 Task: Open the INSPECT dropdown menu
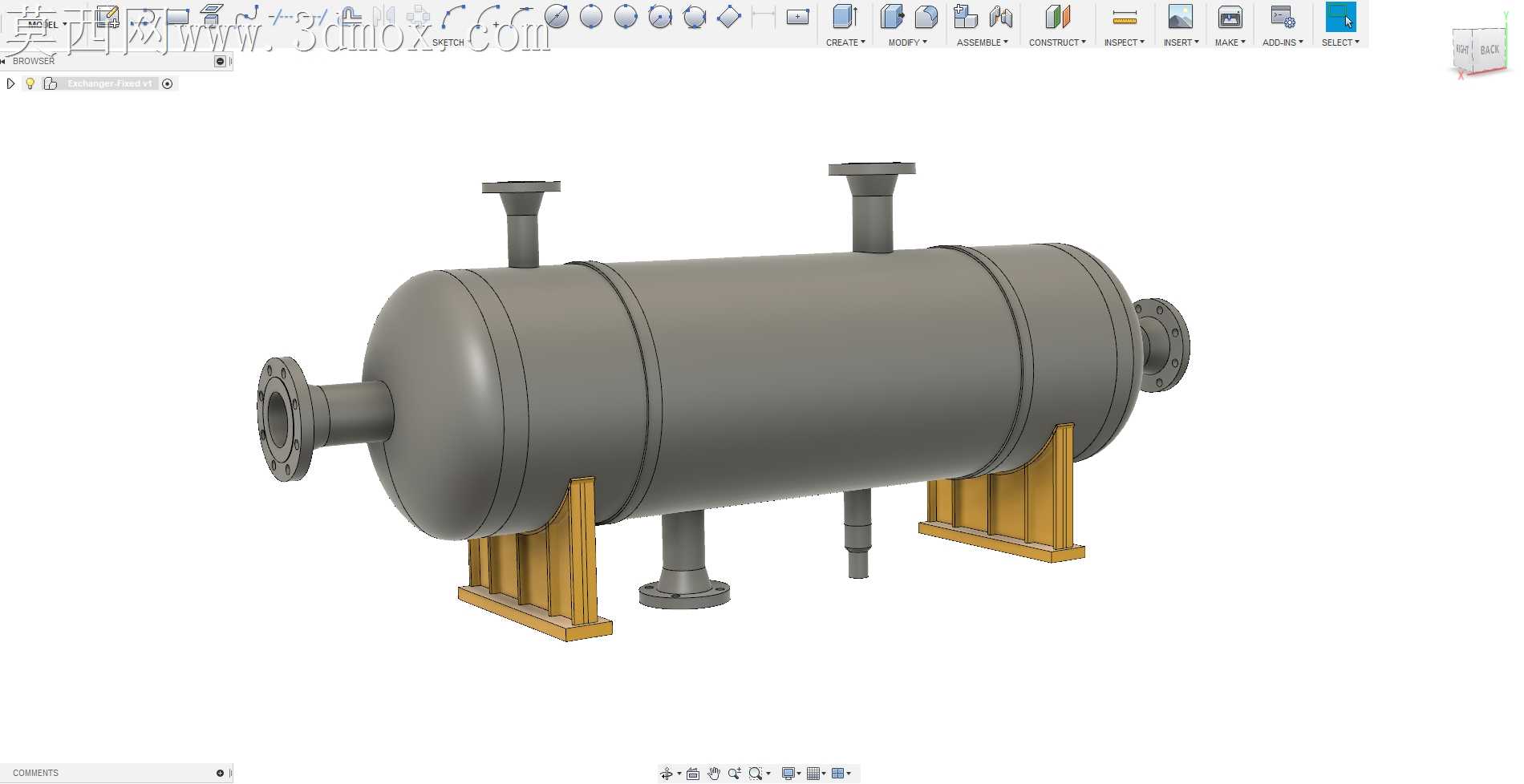pyautogui.click(x=1124, y=42)
